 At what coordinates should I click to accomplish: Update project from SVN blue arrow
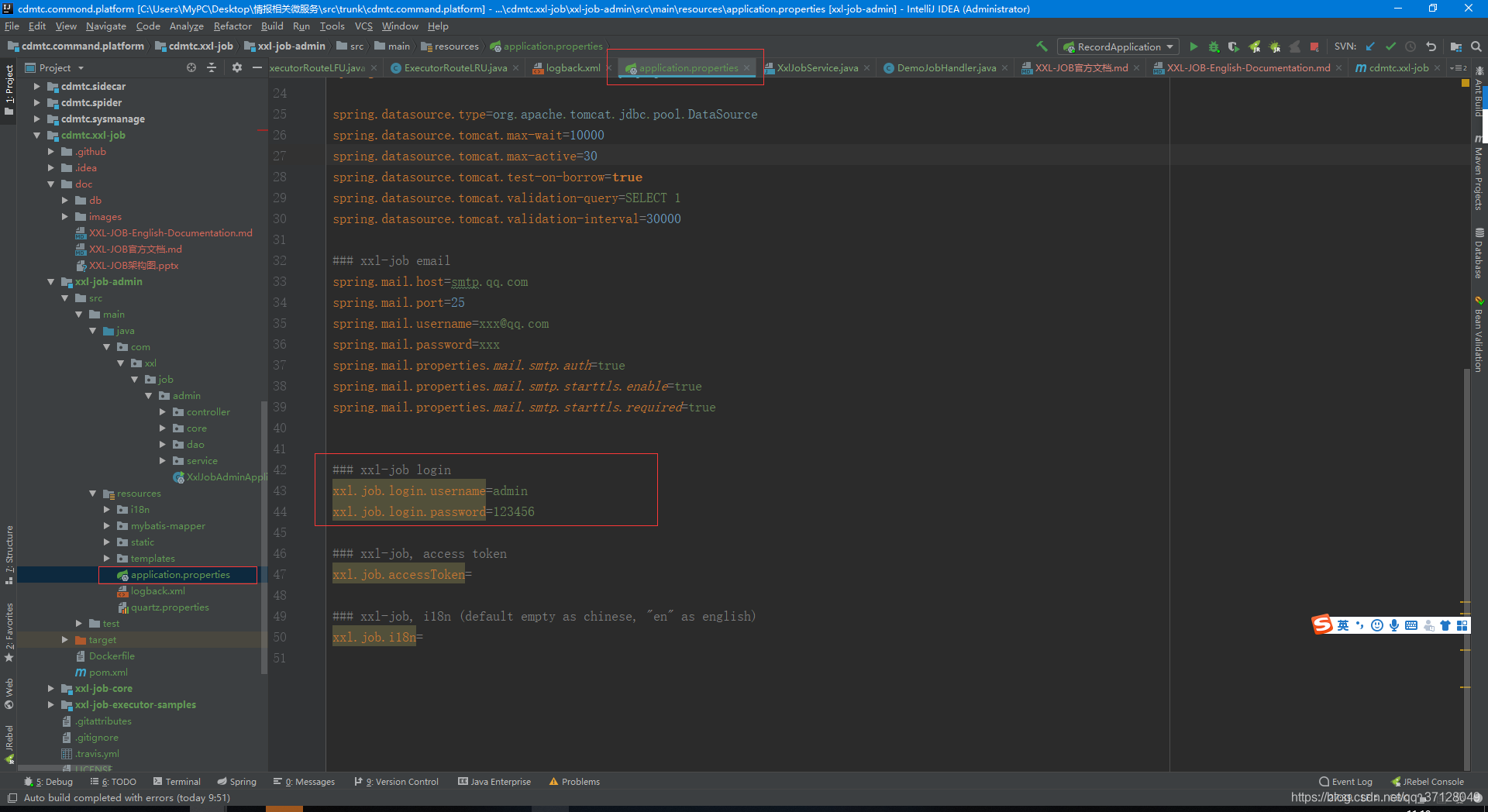click(1370, 46)
